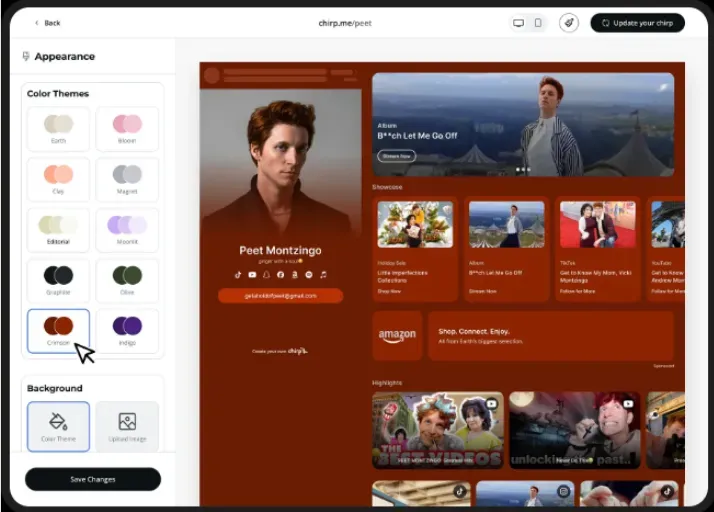The image size is (714, 512).
Task: Select the Graphite color theme
Action: tap(58, 280)
